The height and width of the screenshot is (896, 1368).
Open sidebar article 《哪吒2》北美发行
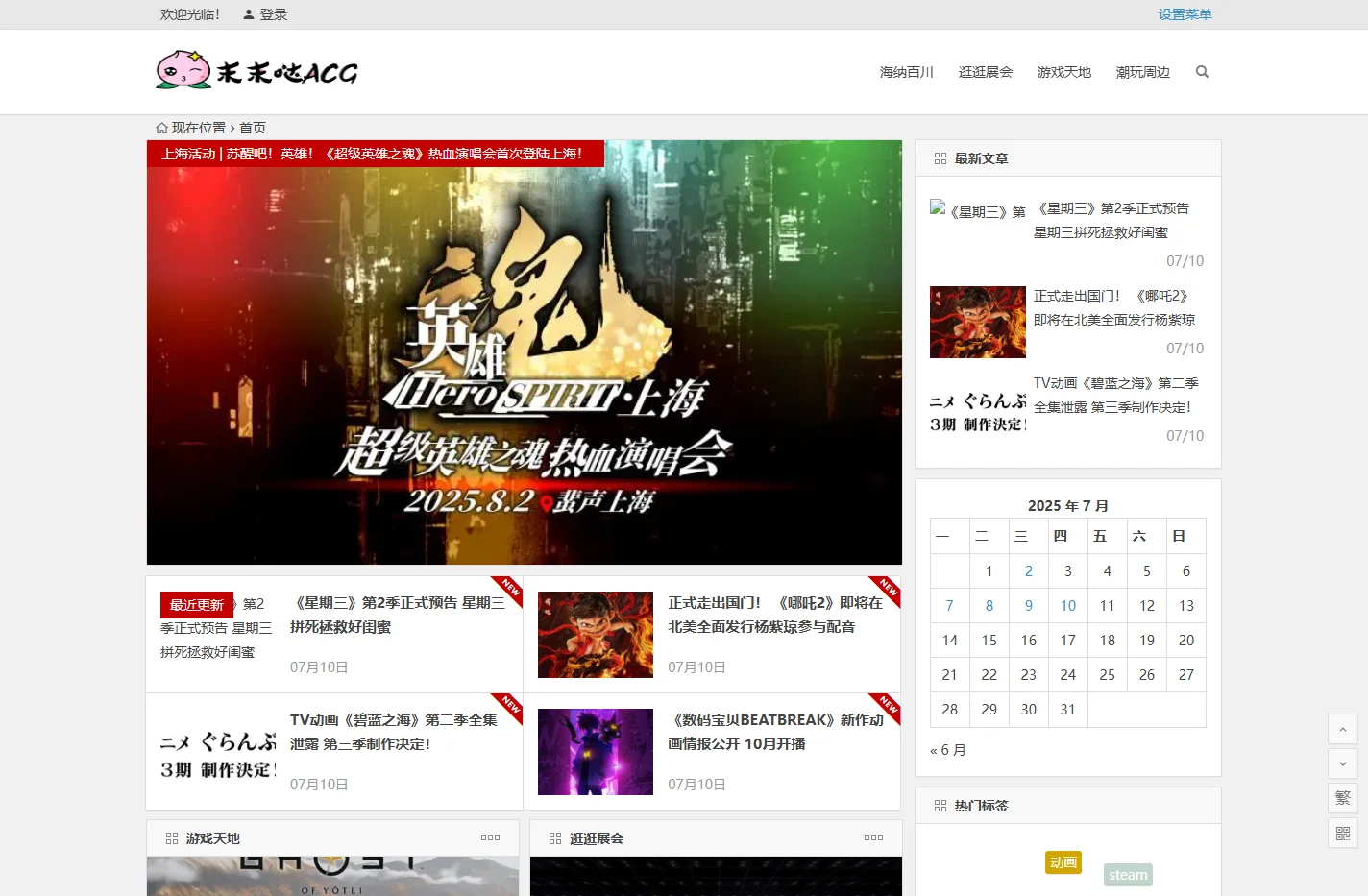point(1114,308)
